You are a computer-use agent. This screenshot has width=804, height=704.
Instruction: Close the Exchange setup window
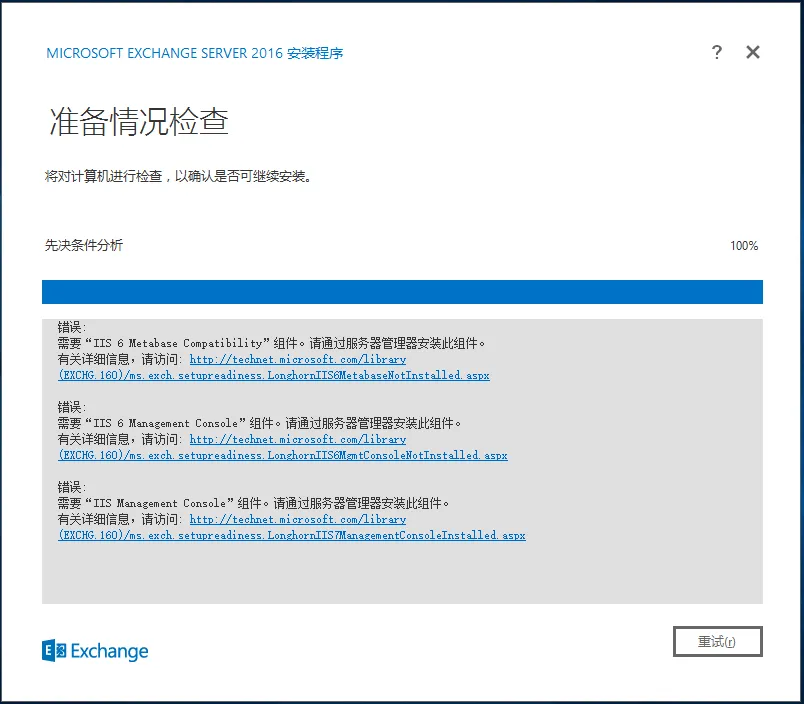[753, 52]
